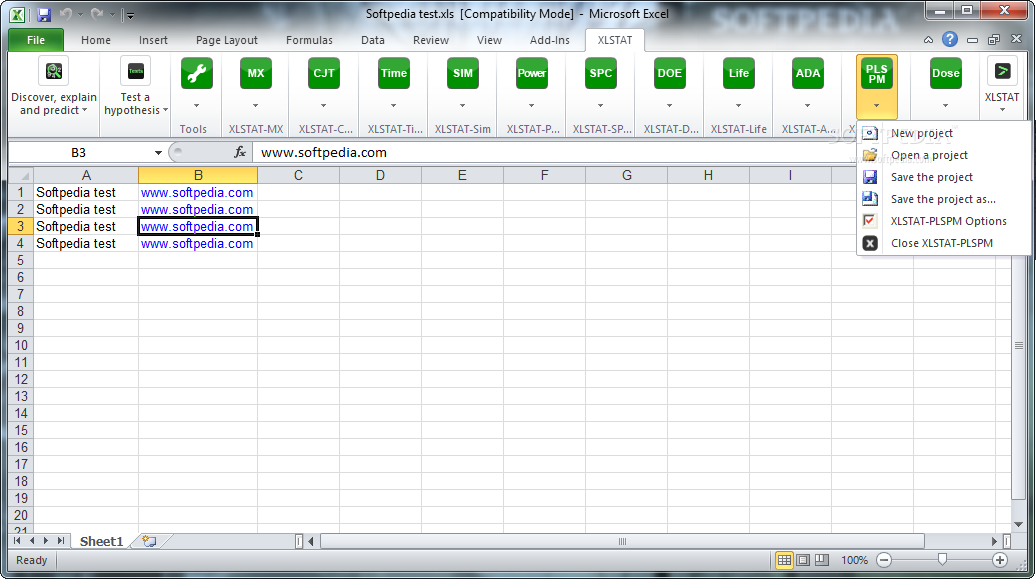This screenshot has height=579, width=1036.
Task: Choose Save the project as... entry
Action: [x=944, y=199]
